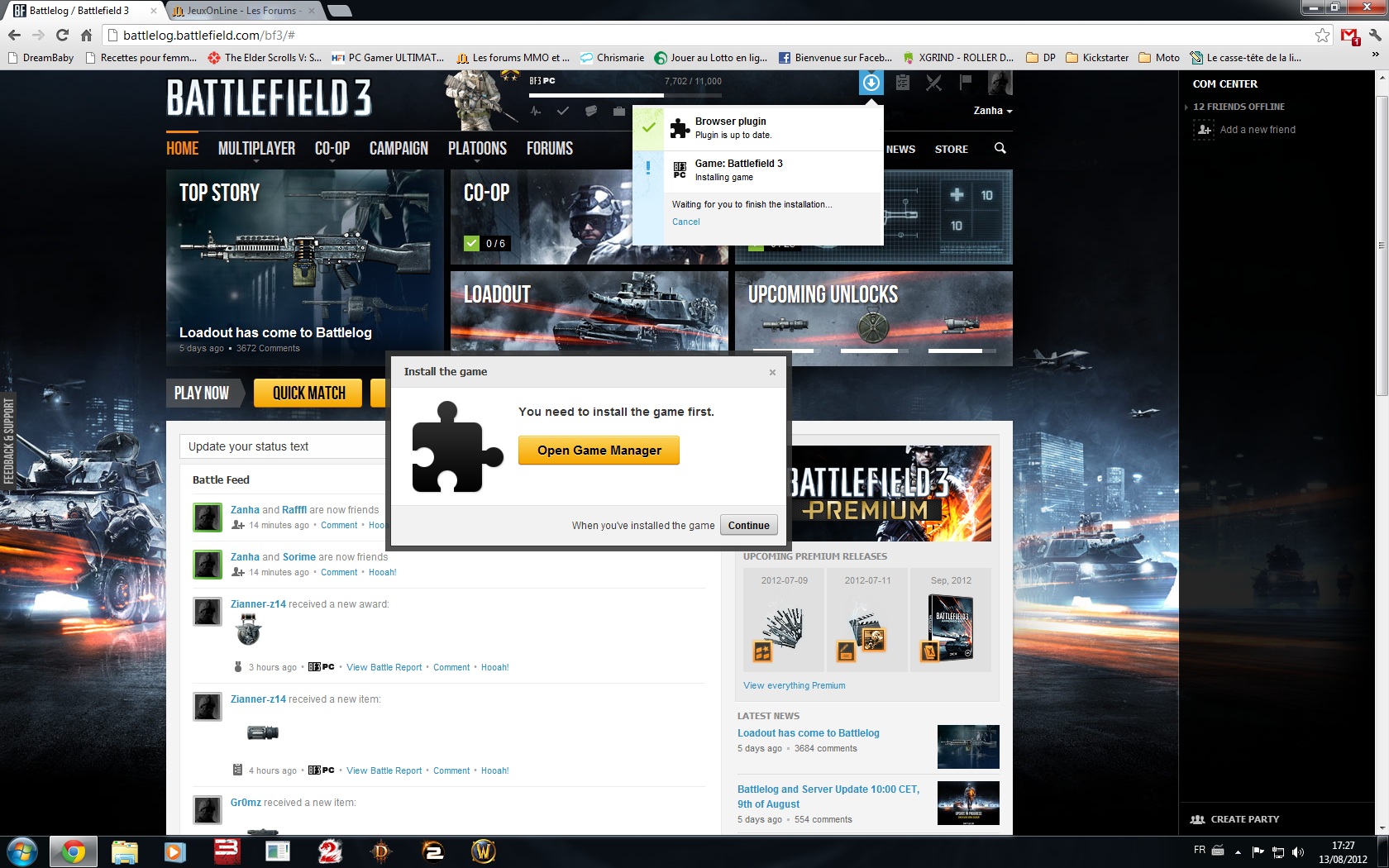
Task: View Battle Report from 3 hours ago
Action: (384, 667)
